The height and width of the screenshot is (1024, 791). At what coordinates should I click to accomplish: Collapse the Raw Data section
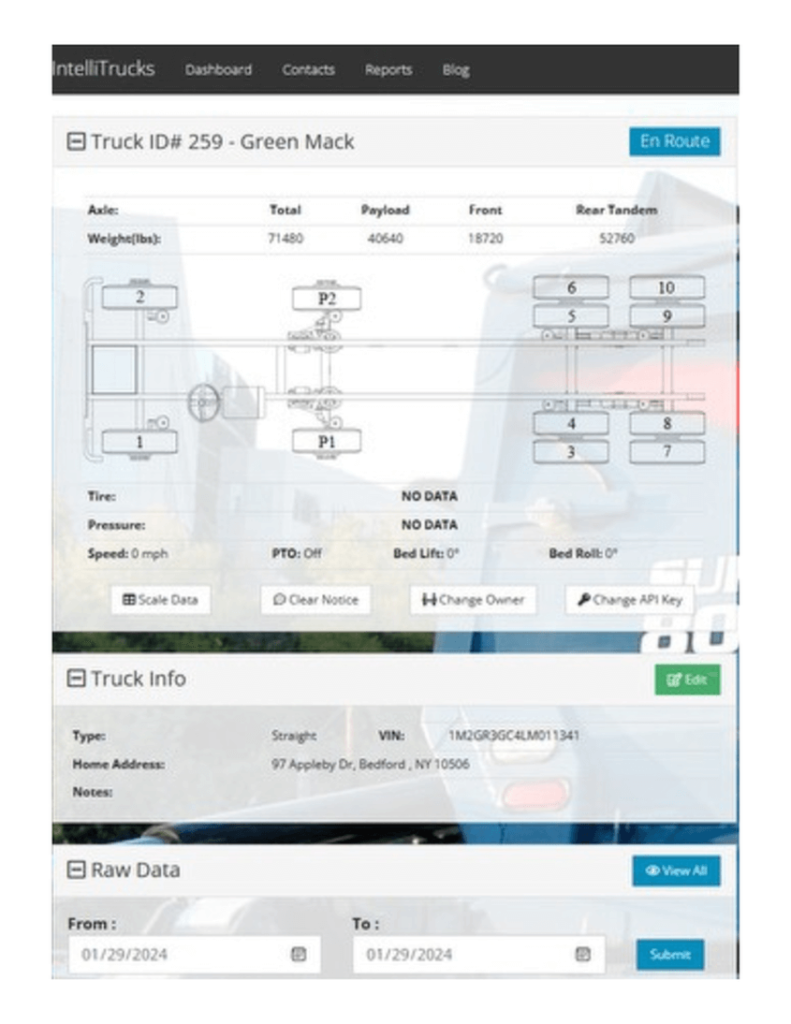point(76,870)
